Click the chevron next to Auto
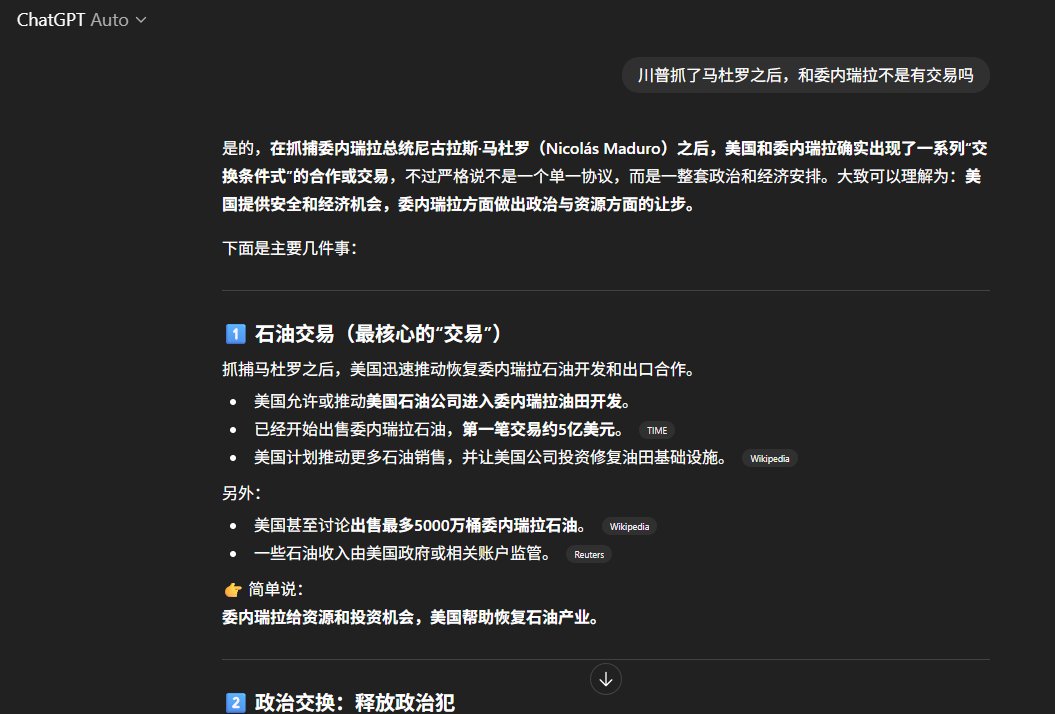 pos(141,20)
